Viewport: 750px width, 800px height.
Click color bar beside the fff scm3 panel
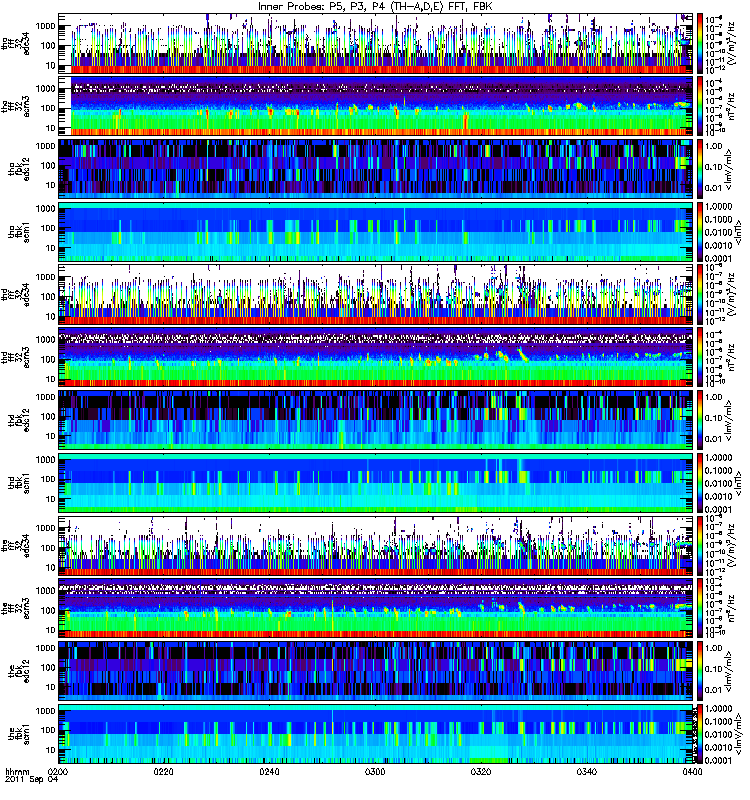pyautogui.click(x=700, y=608)
